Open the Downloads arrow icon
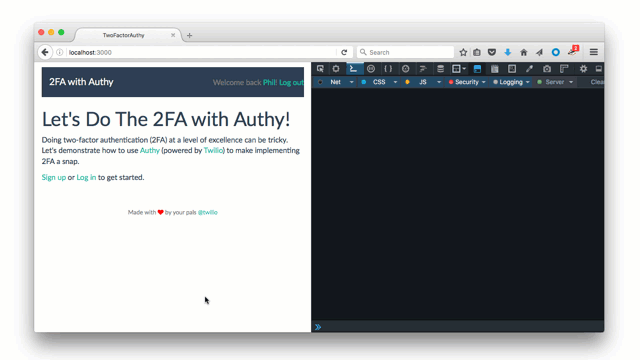640x360 pixels. pyautogui.click(x=508, y=52)
